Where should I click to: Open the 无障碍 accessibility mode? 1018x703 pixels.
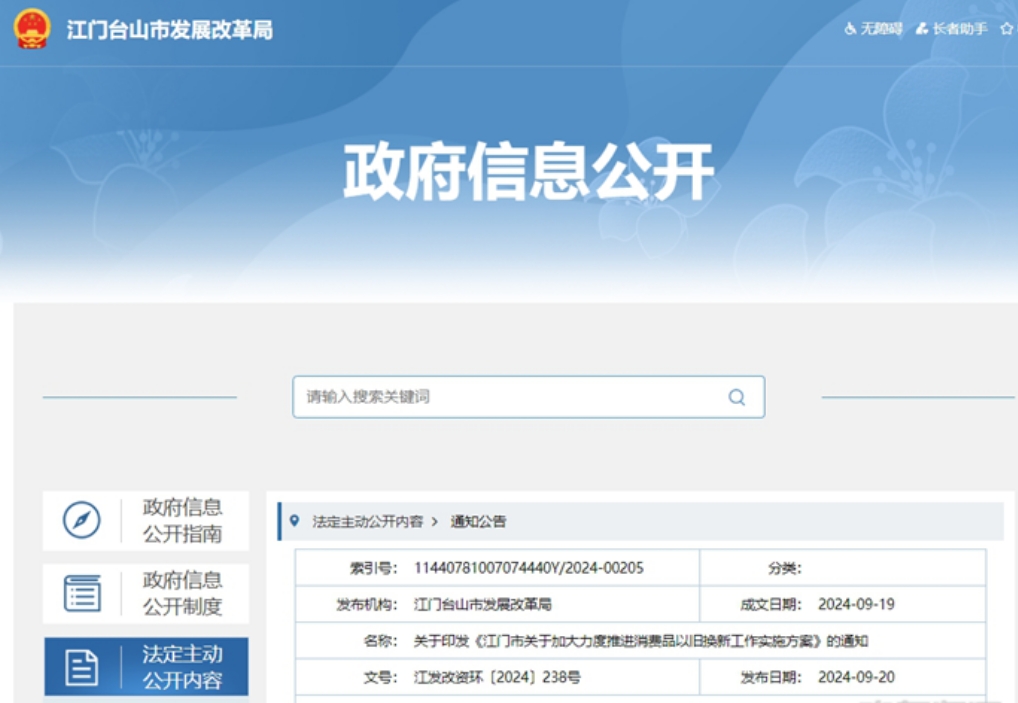(x=881, y=29)
